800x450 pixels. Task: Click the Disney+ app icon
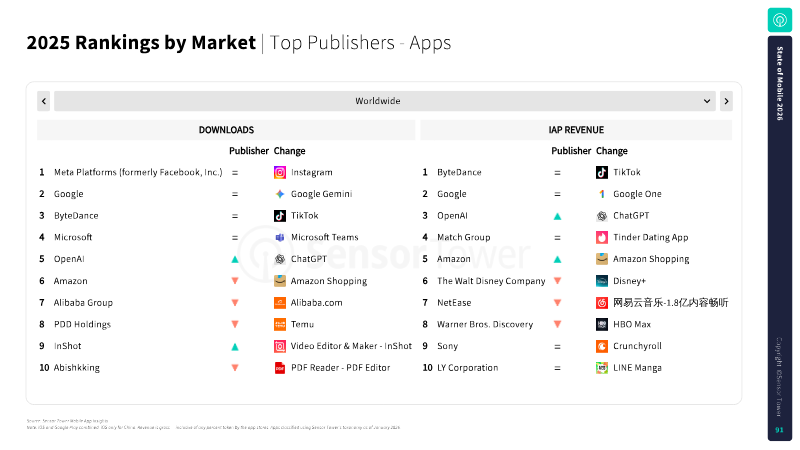[602, 281]
